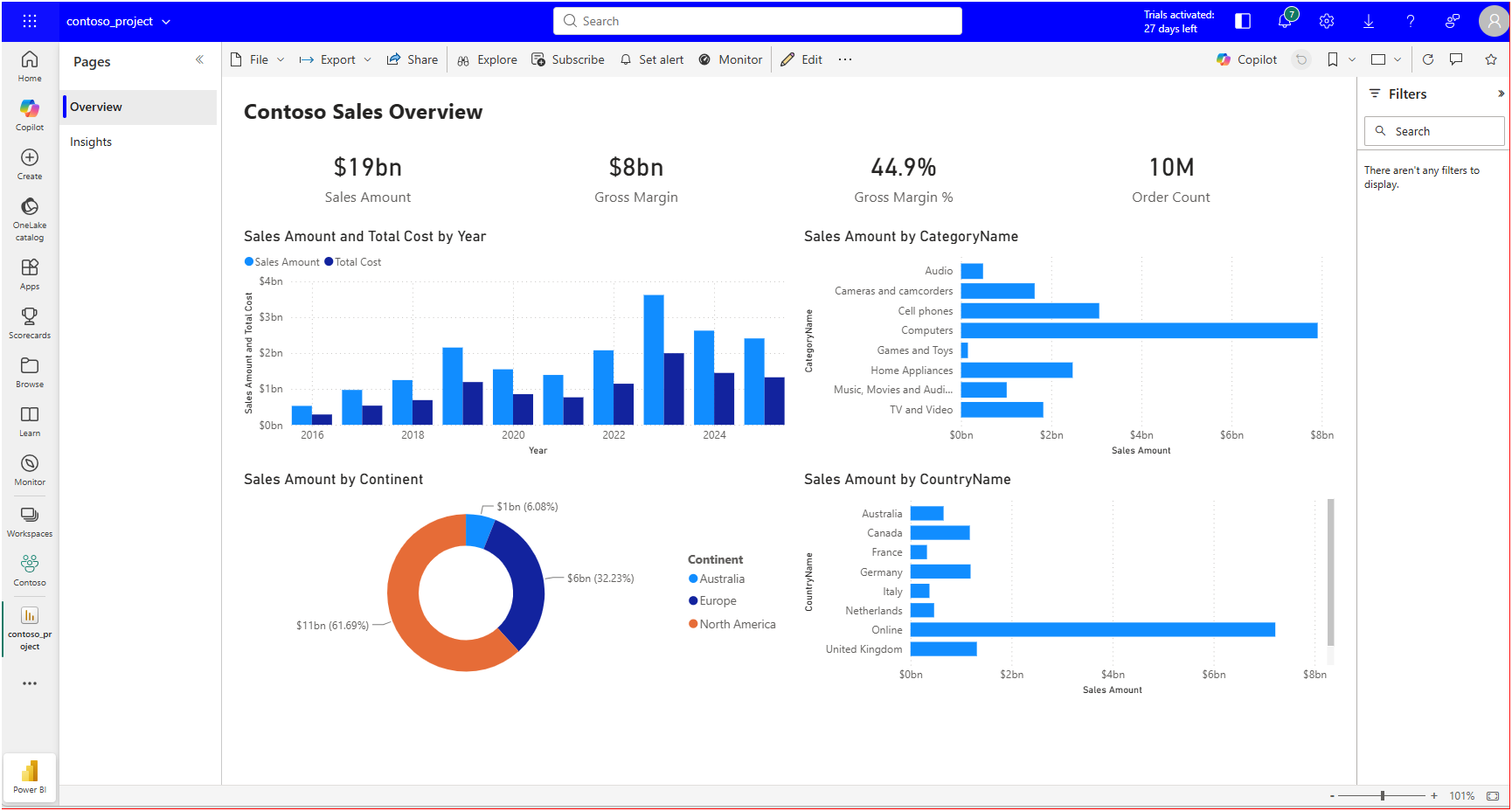Fit to page icon in status bar
Screen dimensions: 1512x811
tap(1493, 796)
